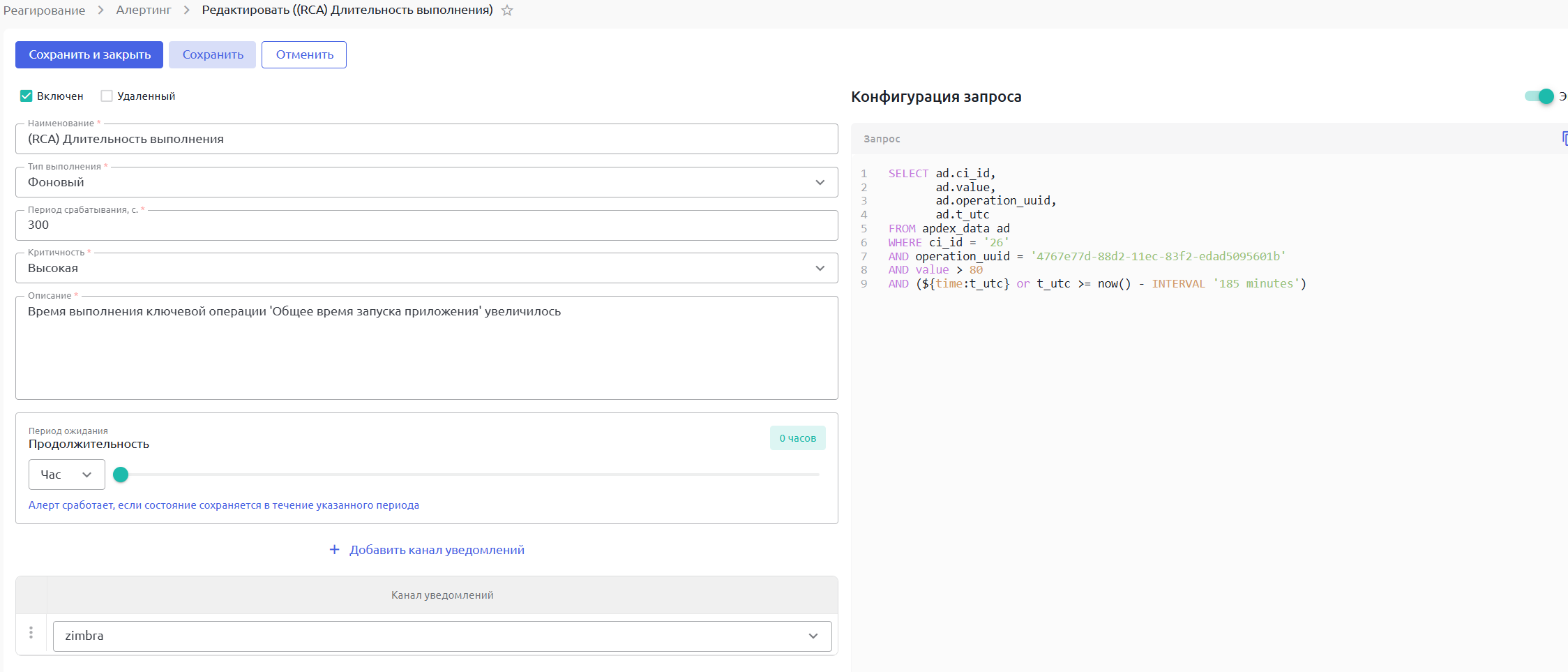The height and width of the screenshot is (672, 1568).
Task: Check the Удаленный checkbox
Action: point(107,96)
